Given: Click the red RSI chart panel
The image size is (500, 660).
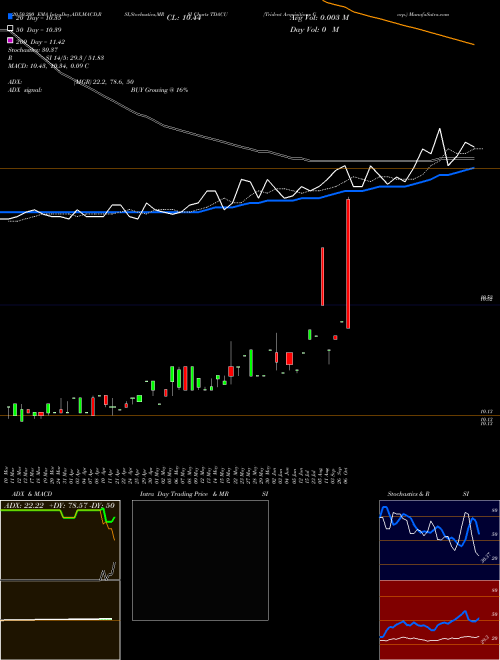Looking at the screenshot, I should coord(439,620).
